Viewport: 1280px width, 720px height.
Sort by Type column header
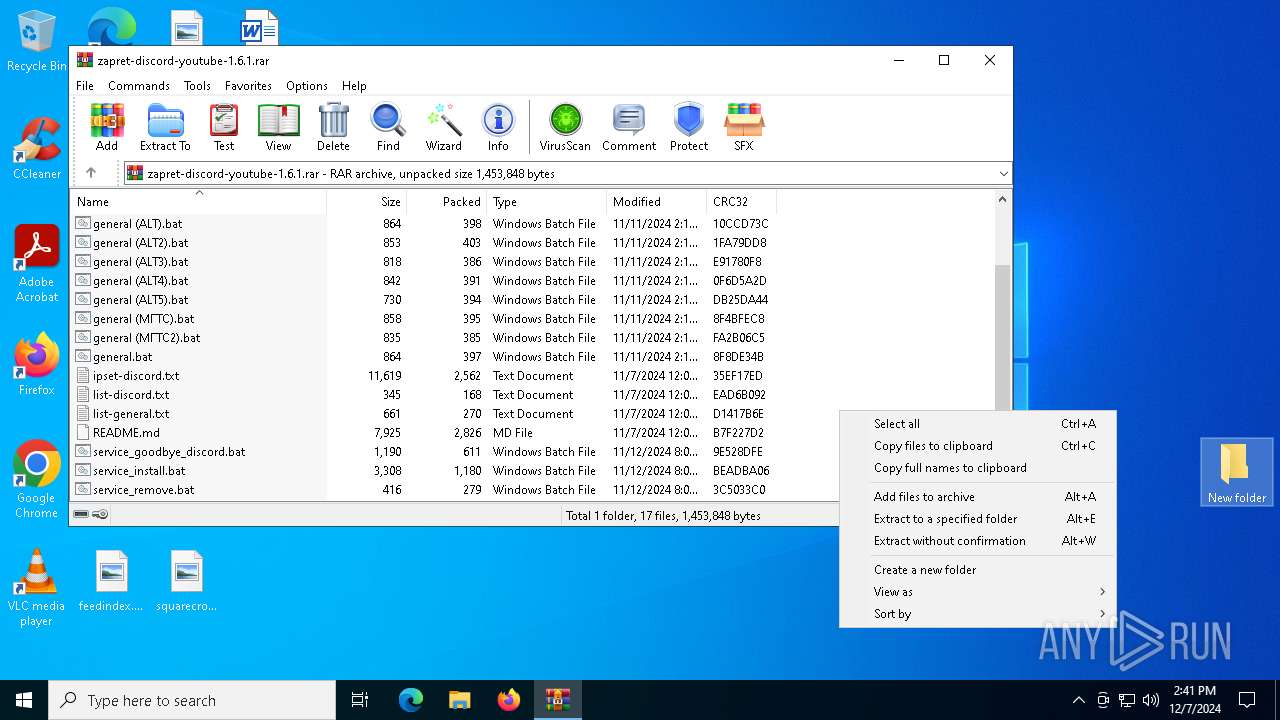546,201
